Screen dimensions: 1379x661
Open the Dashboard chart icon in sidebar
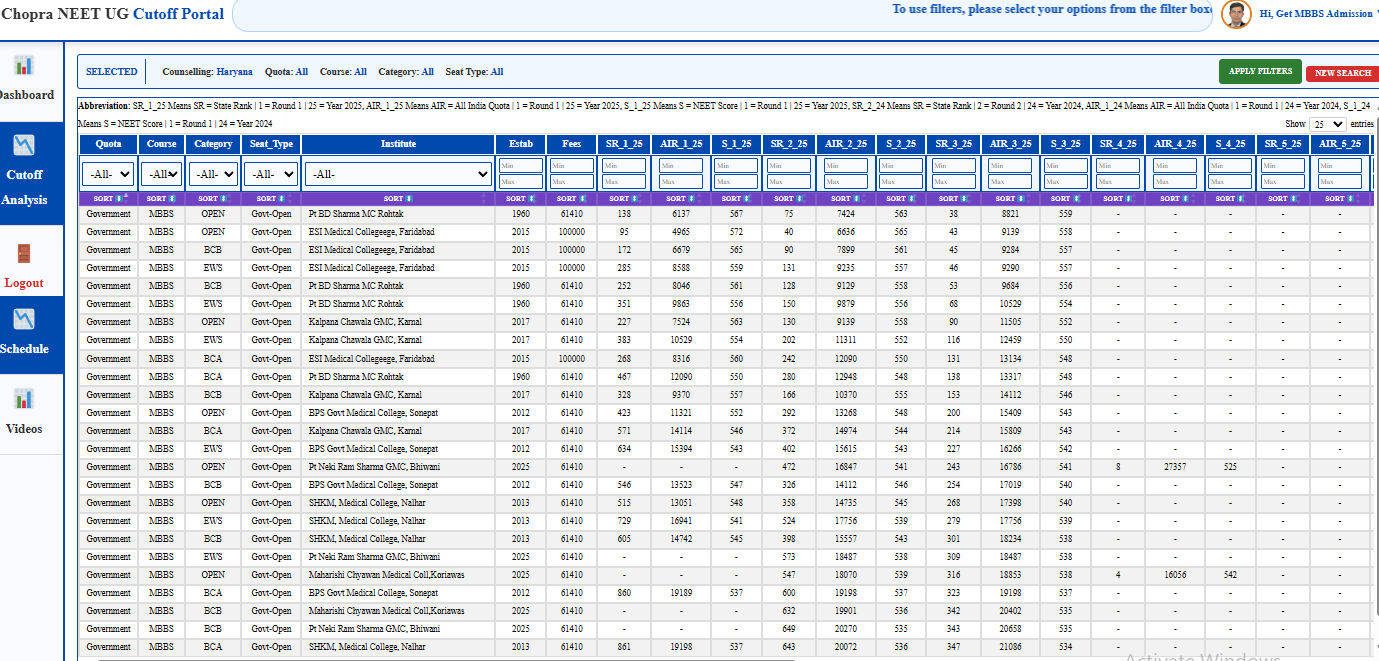click(23, 66)
